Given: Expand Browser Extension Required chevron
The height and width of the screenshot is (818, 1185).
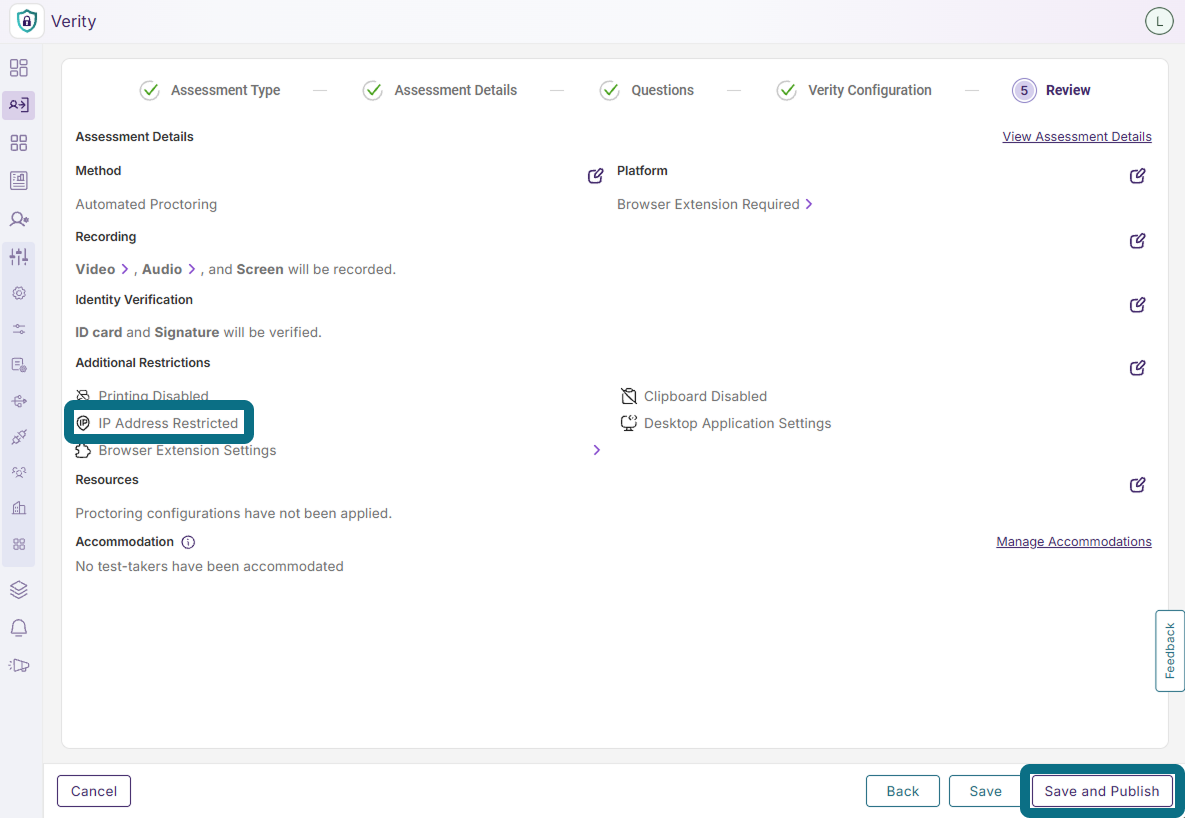Looking at the screenshot, I should tap(809, 204).
